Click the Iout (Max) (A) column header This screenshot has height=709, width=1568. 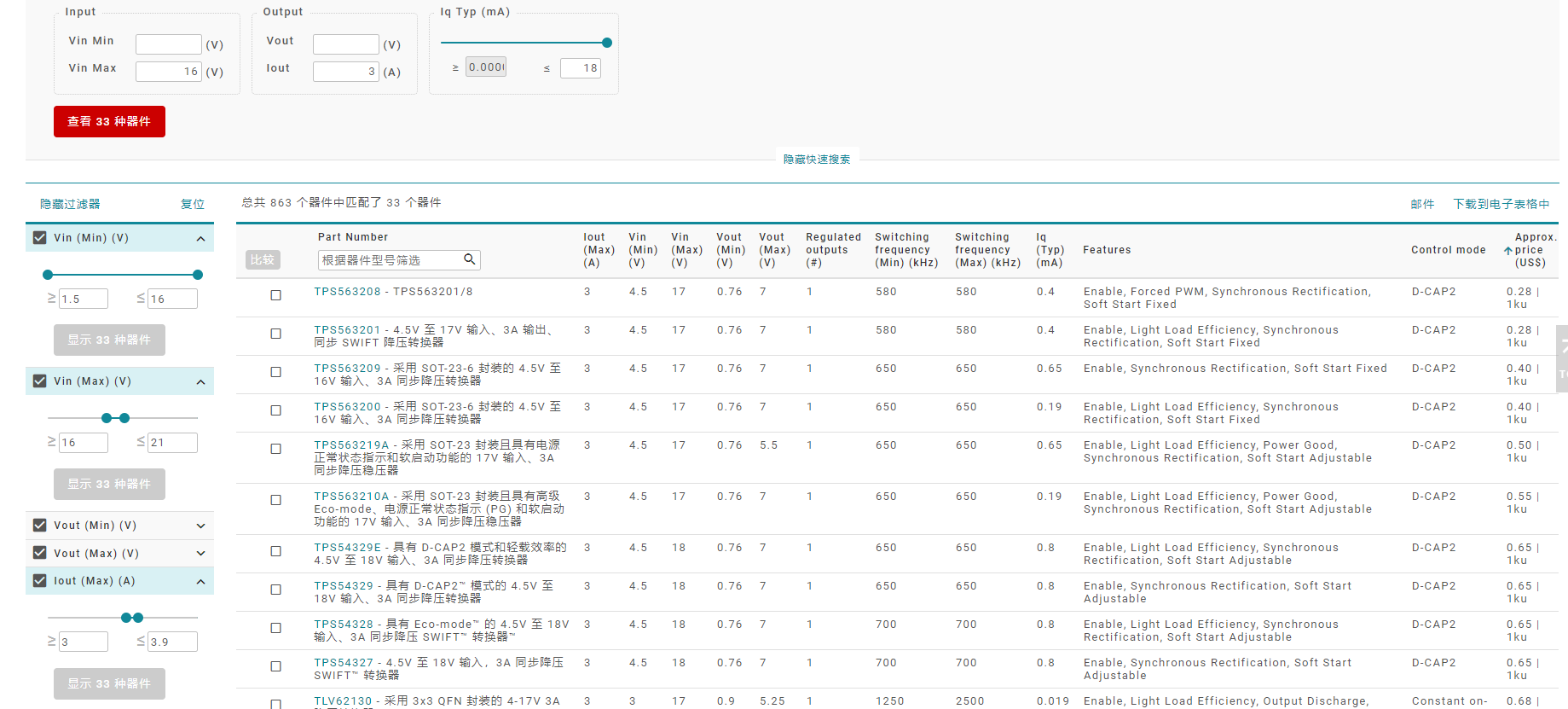[599, 250]
